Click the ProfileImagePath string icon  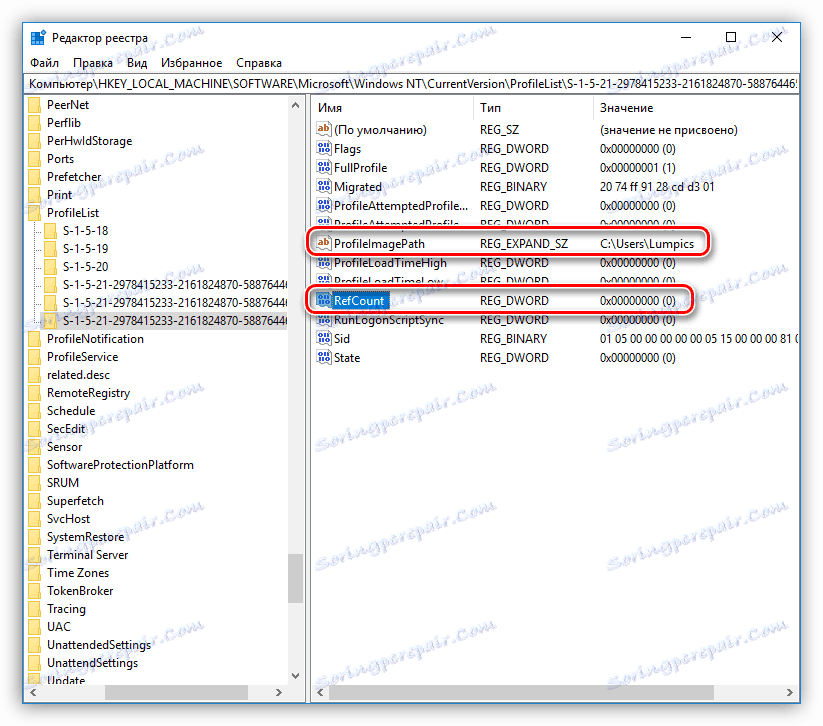324,243
